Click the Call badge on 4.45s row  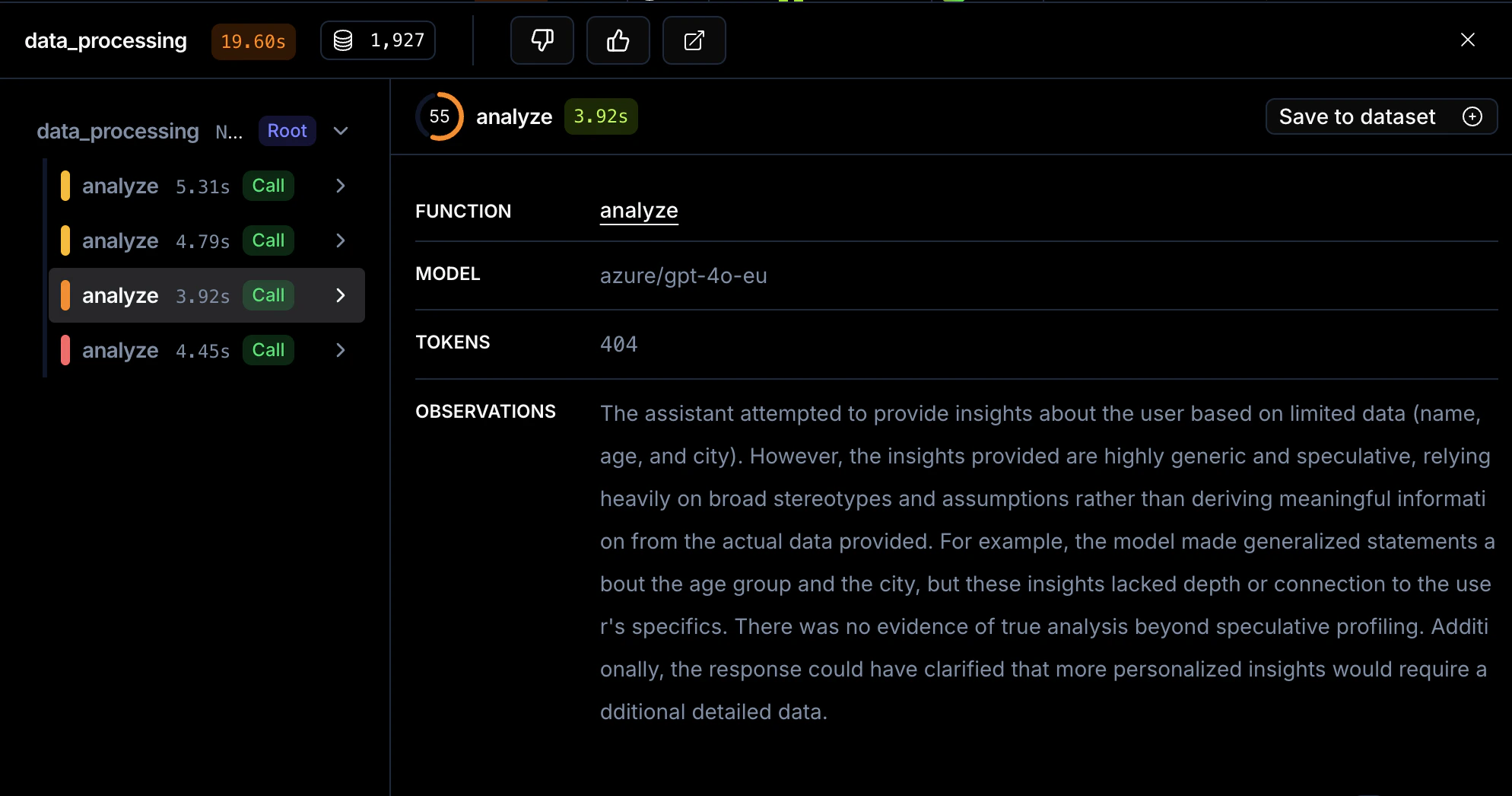pyautogui.click(x=268, y=350)
